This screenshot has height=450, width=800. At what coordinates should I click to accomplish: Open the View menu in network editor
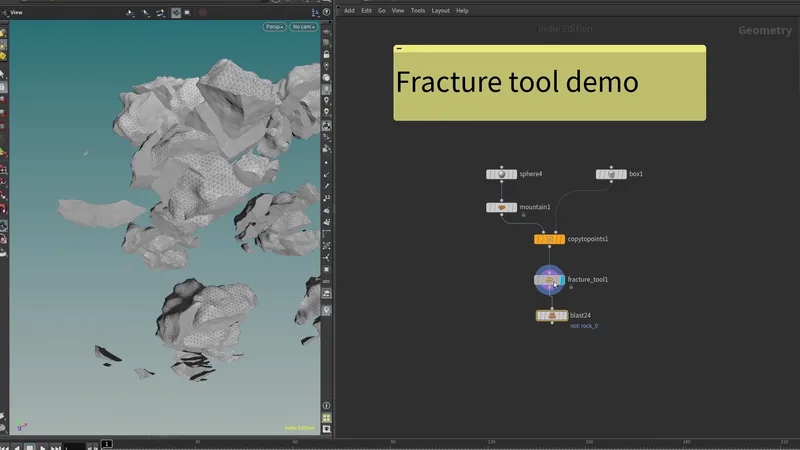click(x=398, y=11)
